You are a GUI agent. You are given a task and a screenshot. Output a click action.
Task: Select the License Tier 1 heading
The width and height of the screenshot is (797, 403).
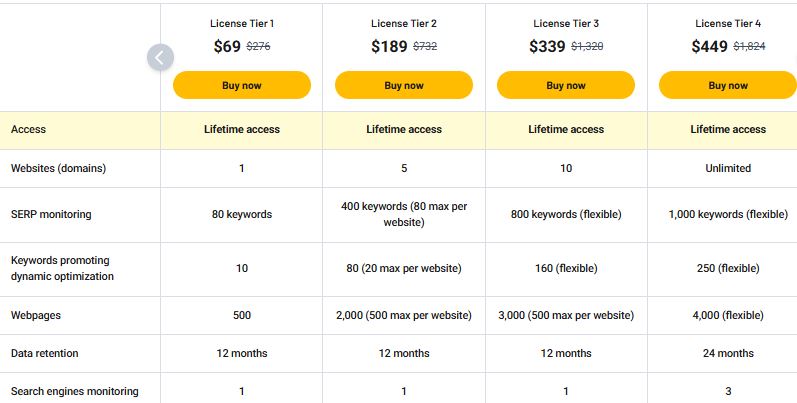[x=242, y=23]
